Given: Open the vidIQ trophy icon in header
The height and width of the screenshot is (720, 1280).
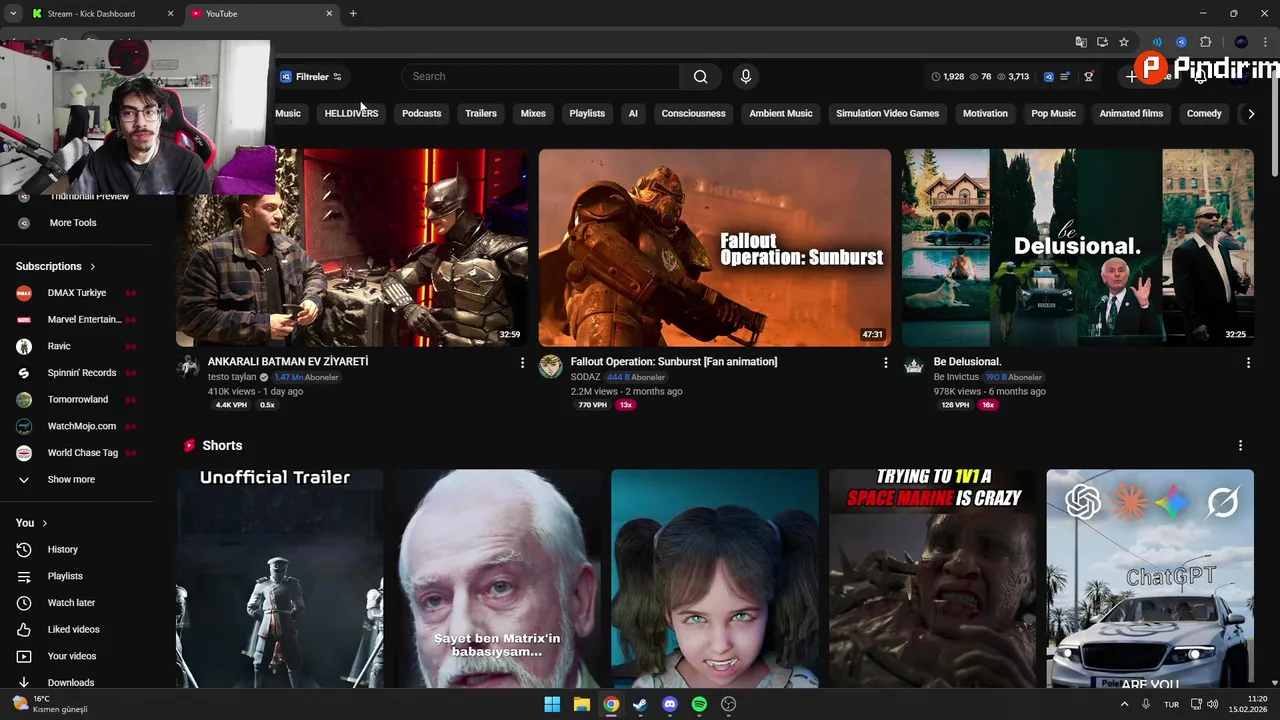Looking at the screenshot, I should click(1089, 77).
